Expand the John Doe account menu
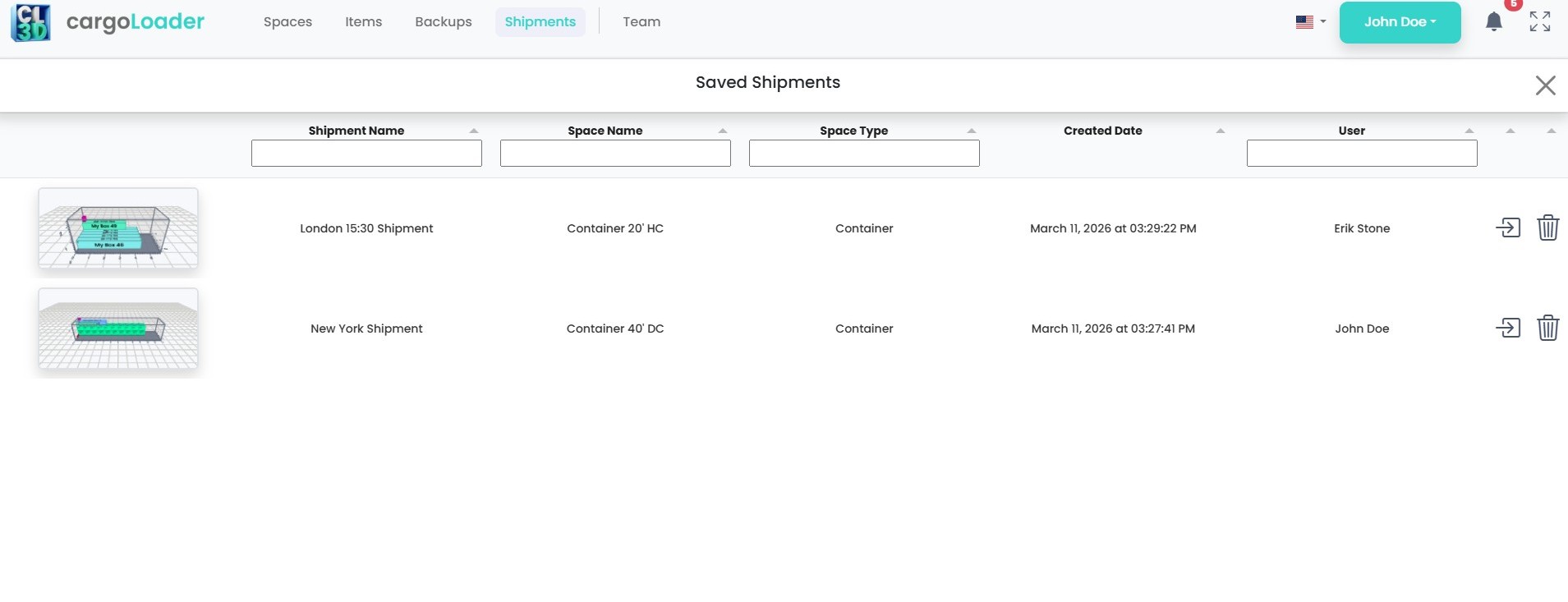This screenshot has height=602, width=1568. 1400,22
